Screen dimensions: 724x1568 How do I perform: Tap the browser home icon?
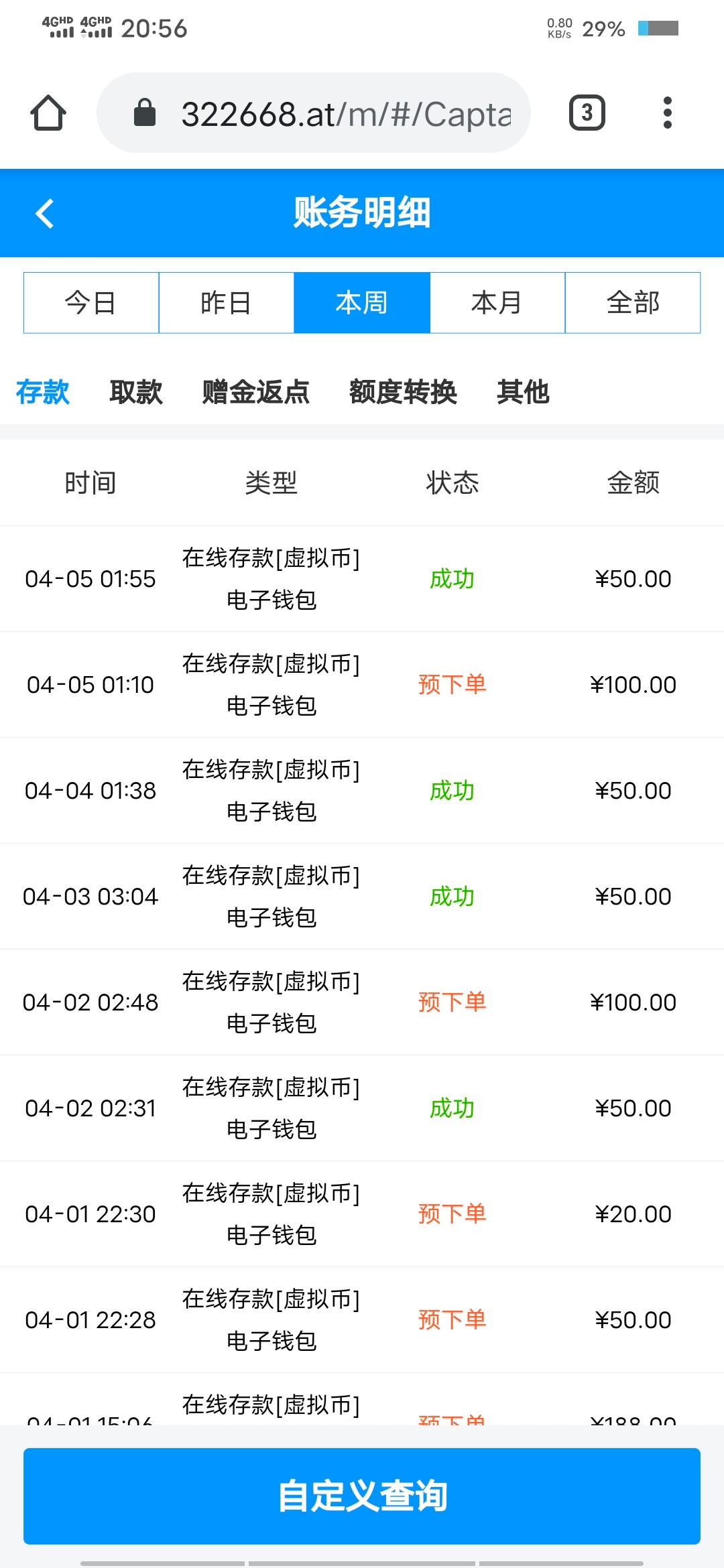[48, 113]
